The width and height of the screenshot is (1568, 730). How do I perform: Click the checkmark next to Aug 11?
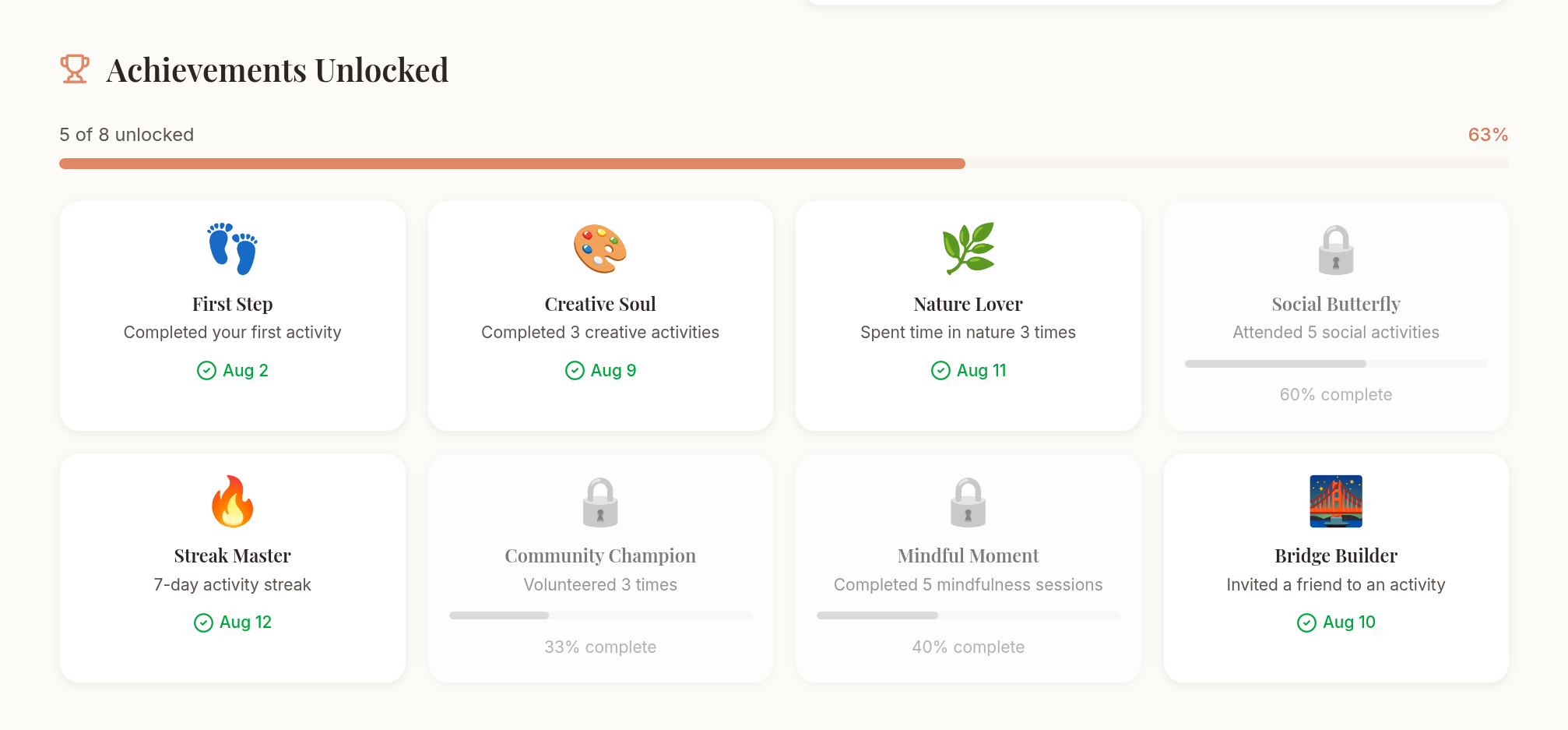940,371
